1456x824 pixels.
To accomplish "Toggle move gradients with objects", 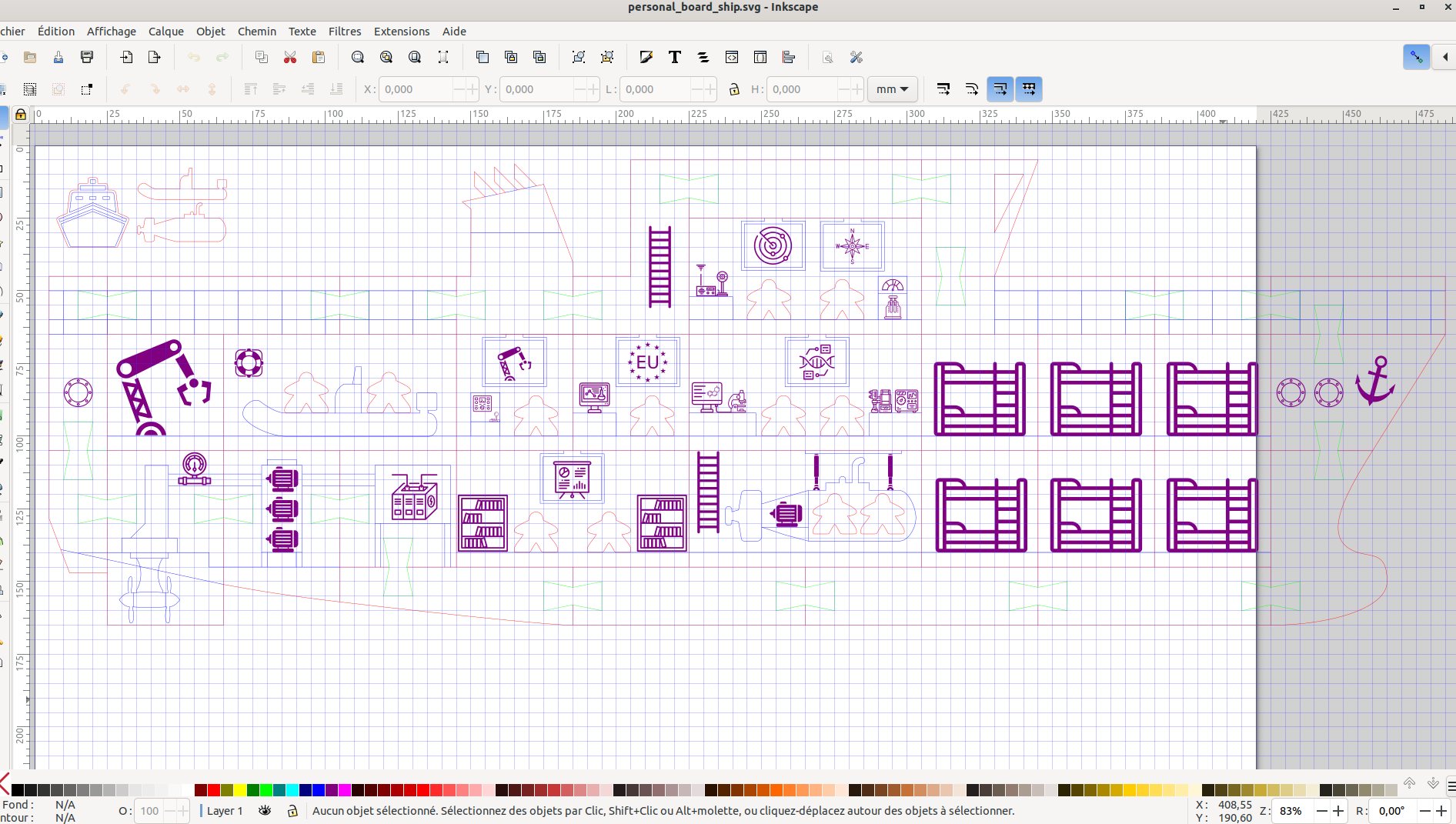I will point(1000,89).
